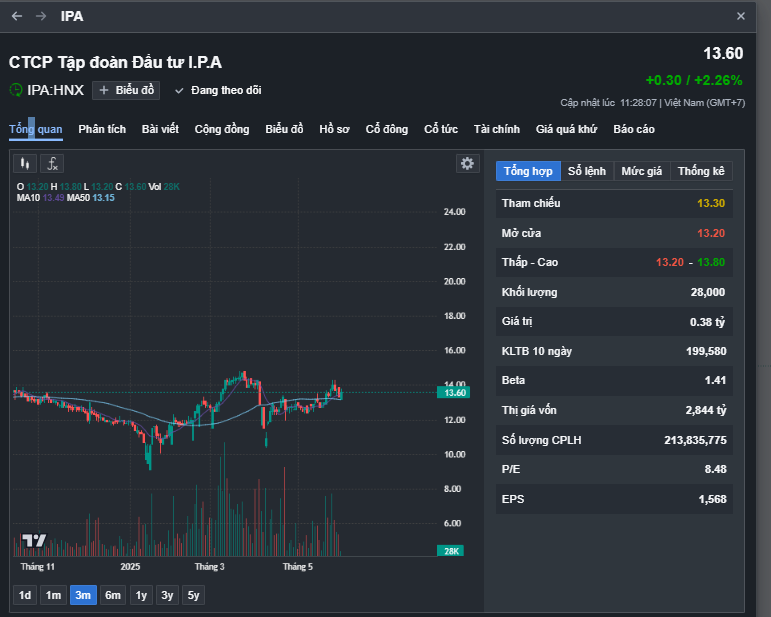Set chart range to 6m
Screen dimensions: 771x617
coord(113,595)
